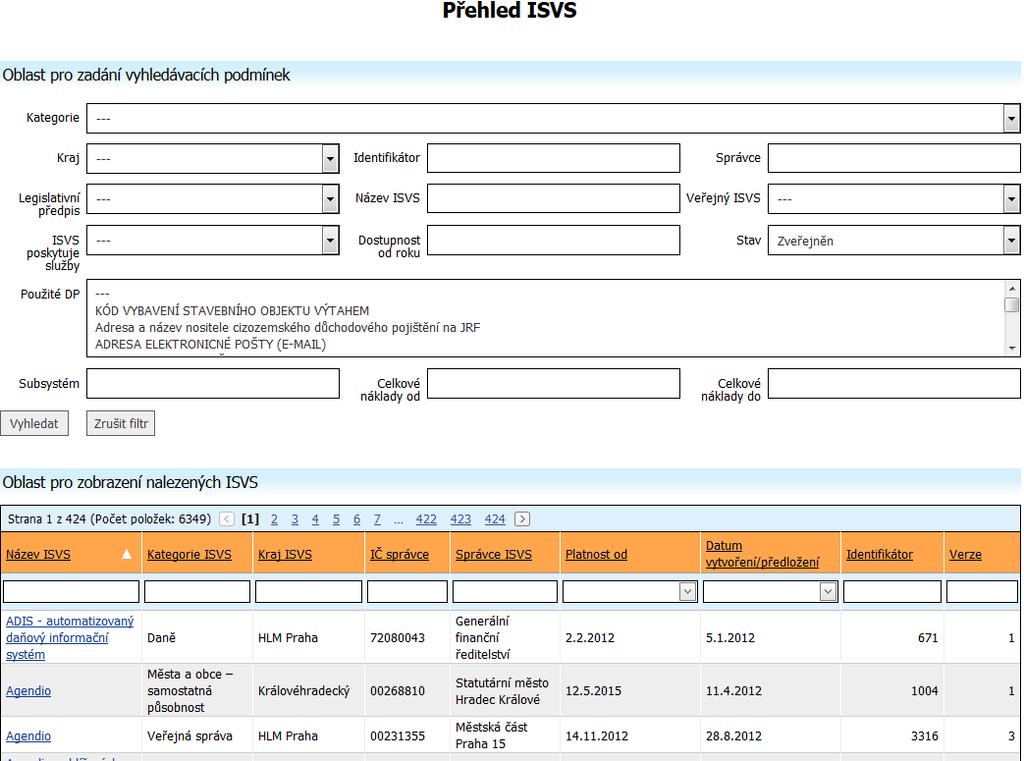Select 'Adresa a název nositele cizozemského důchodového pojištění' option
Viewport: 1024px width, 761px height.
pos(287,328)
